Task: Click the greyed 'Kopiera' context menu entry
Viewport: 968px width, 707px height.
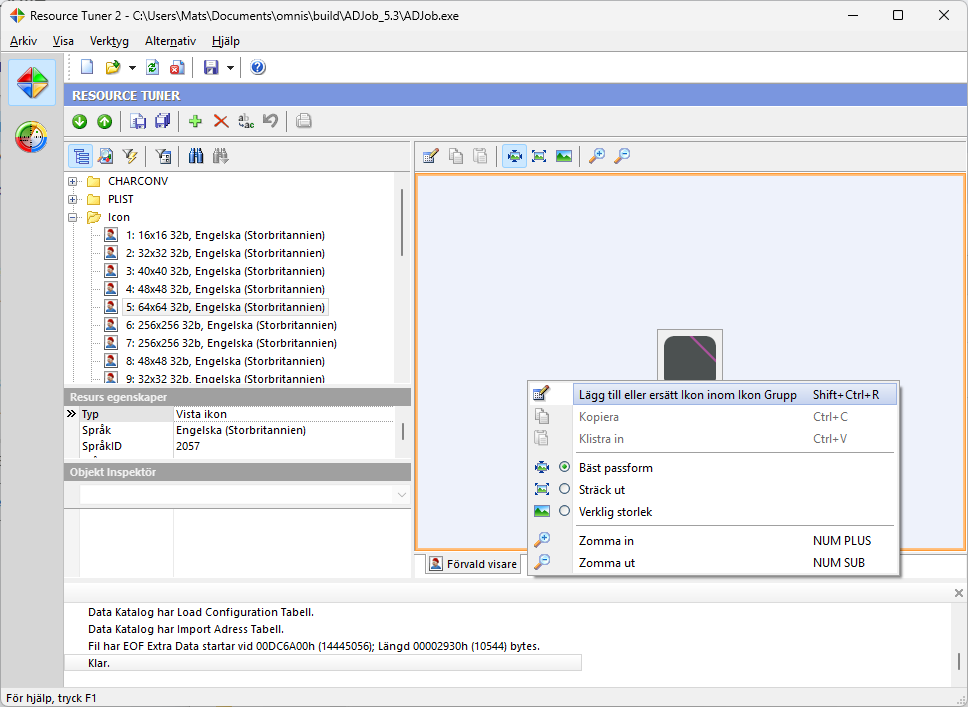Action: pos(715,417)
